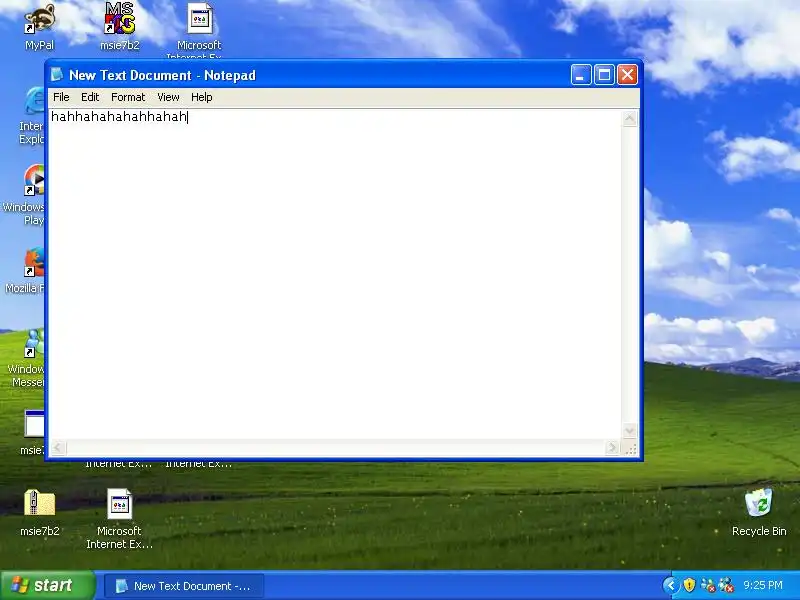Open the File menu in Notepad
800x600 pixels.
tap(61, 97)
